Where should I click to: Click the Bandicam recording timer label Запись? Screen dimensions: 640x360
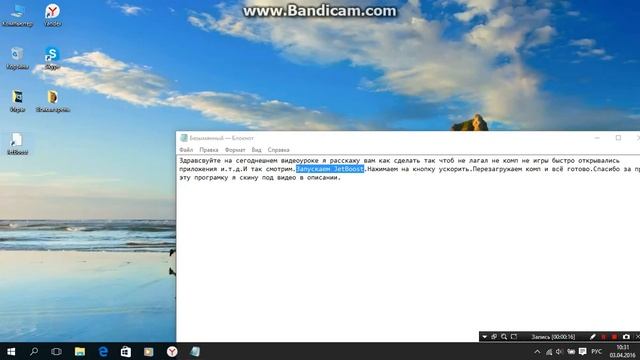pos(553,337)
